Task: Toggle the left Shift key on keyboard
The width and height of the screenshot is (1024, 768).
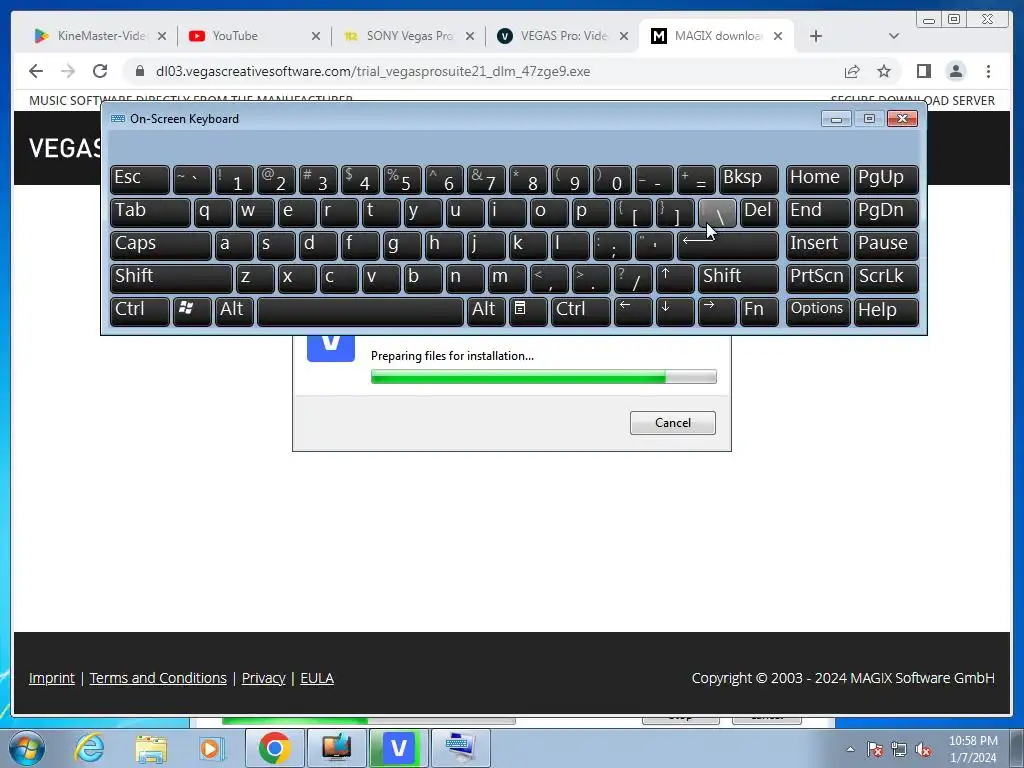Action: point(171,278)
